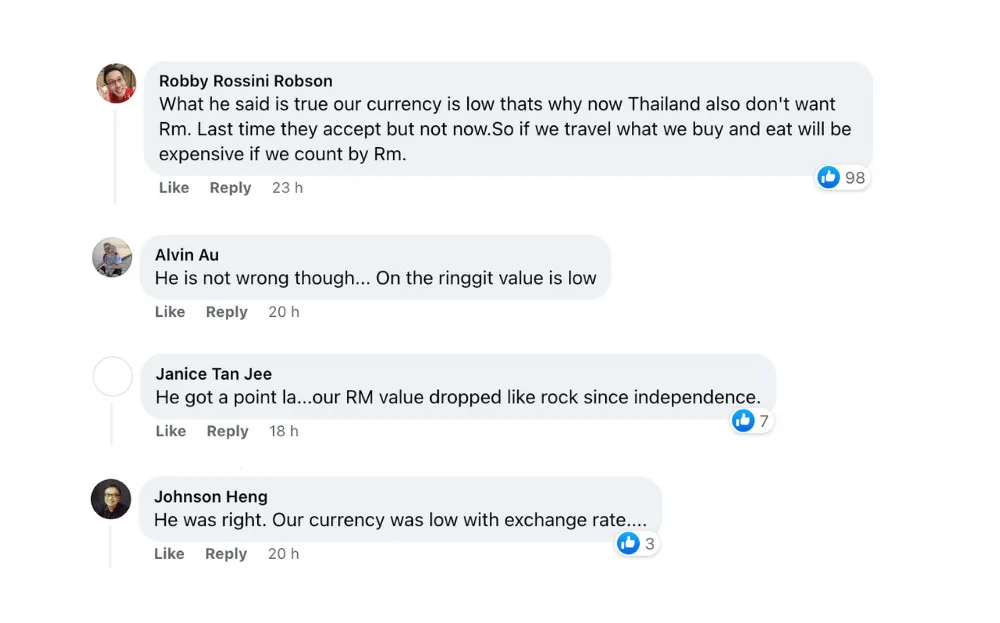Like Alvin Au's comment
1000x623 pixels.
[x=170, y=312]
